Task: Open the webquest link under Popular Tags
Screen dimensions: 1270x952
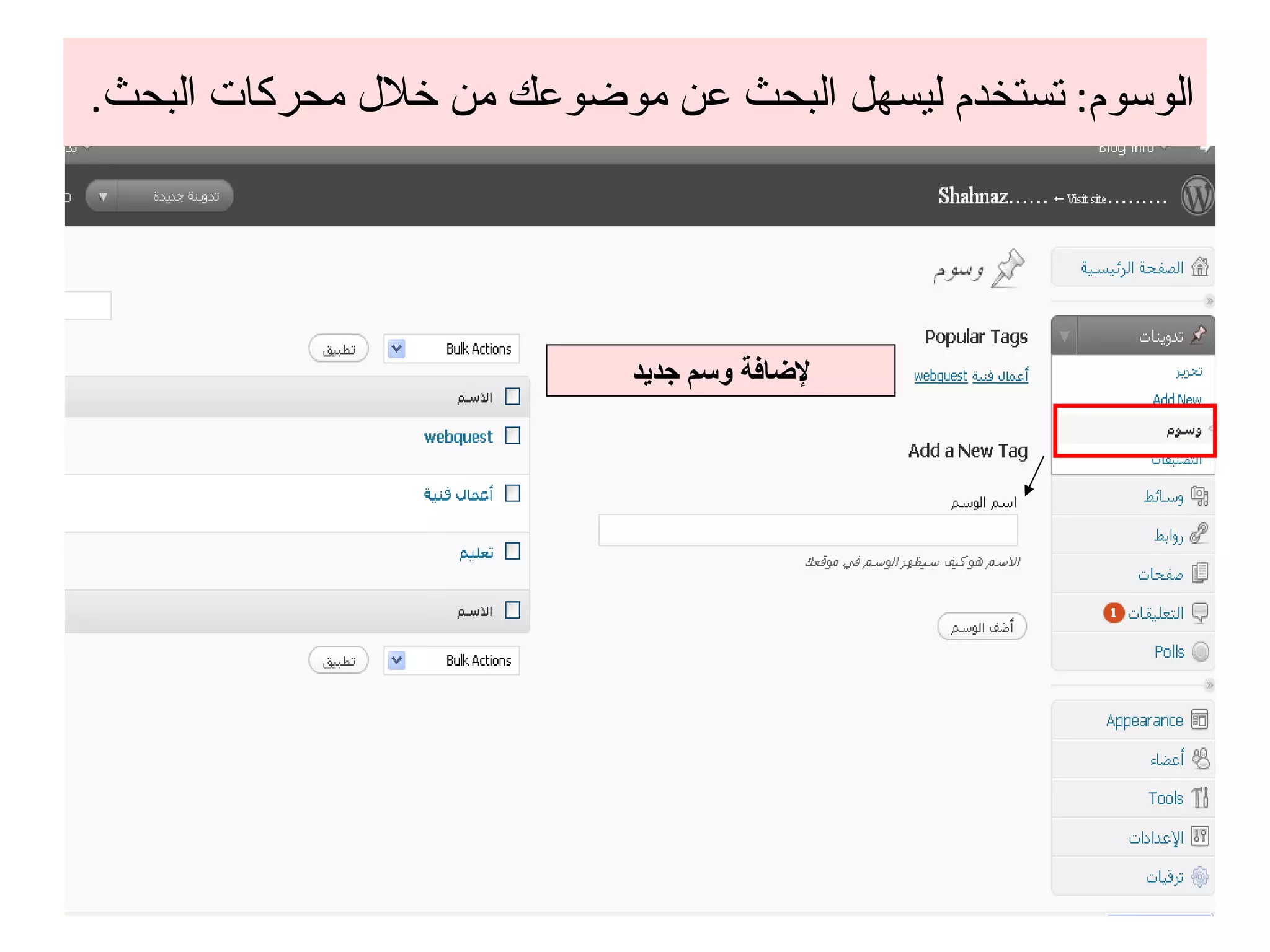Action: coord(940,376)
